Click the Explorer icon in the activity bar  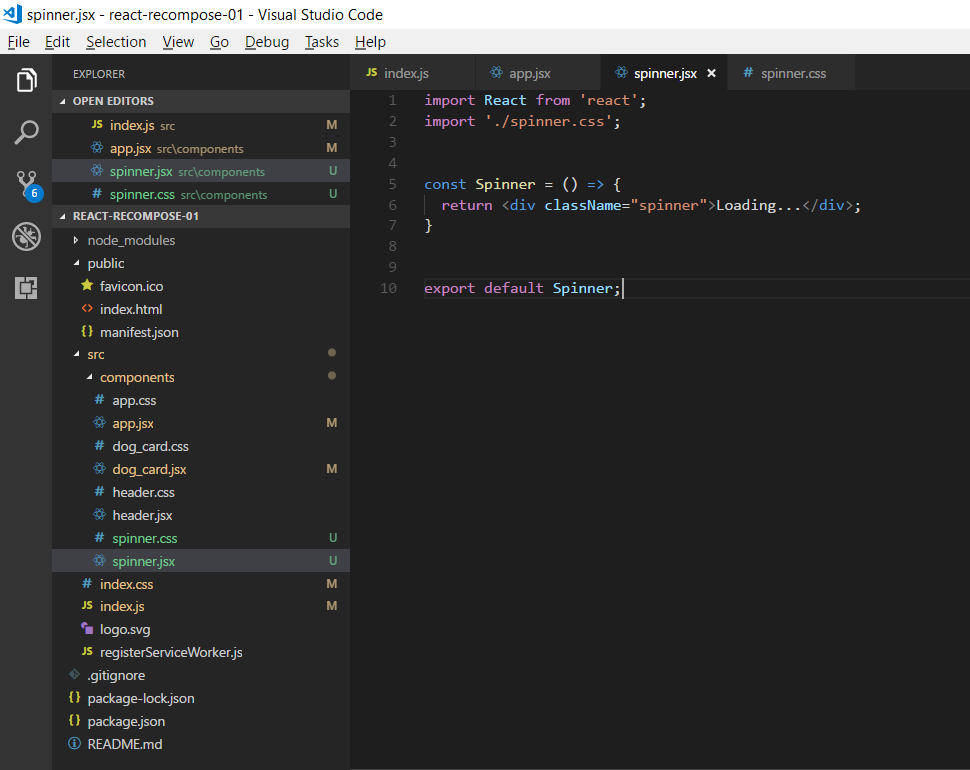pos(25,80)
